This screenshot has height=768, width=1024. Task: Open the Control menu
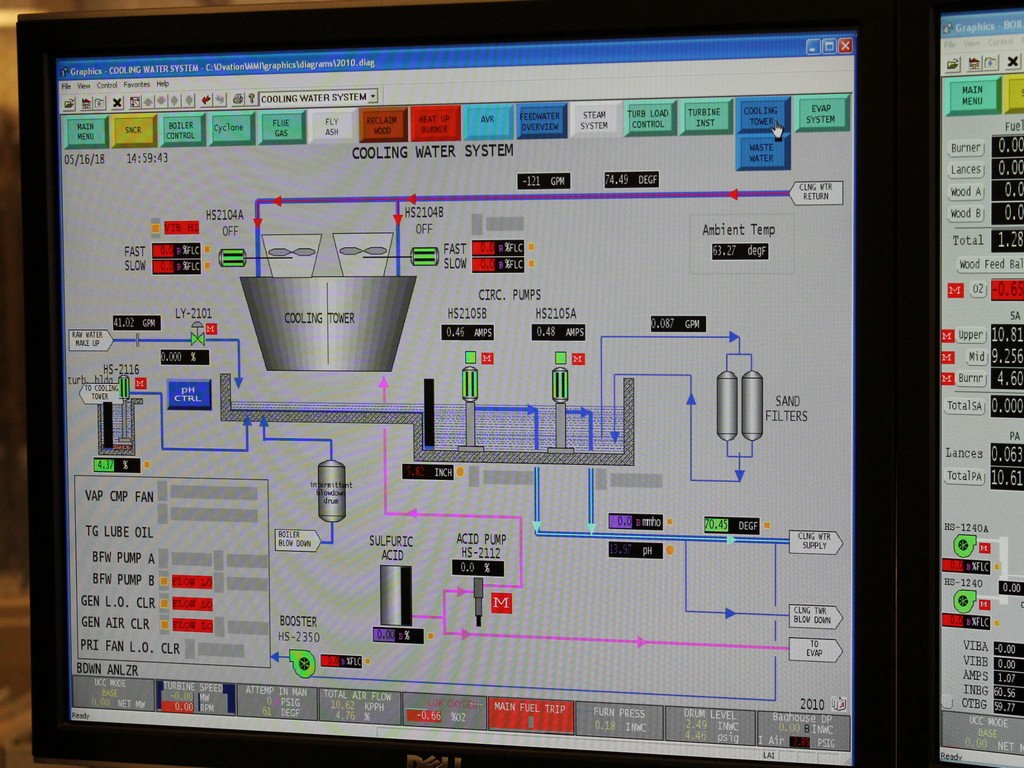[107, 85]
